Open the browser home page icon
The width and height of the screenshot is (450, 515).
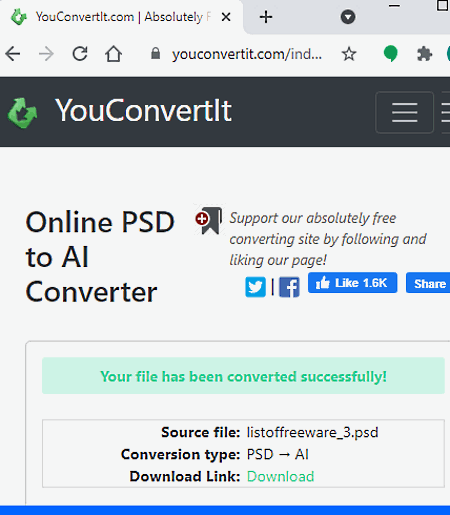click(113, 54)
